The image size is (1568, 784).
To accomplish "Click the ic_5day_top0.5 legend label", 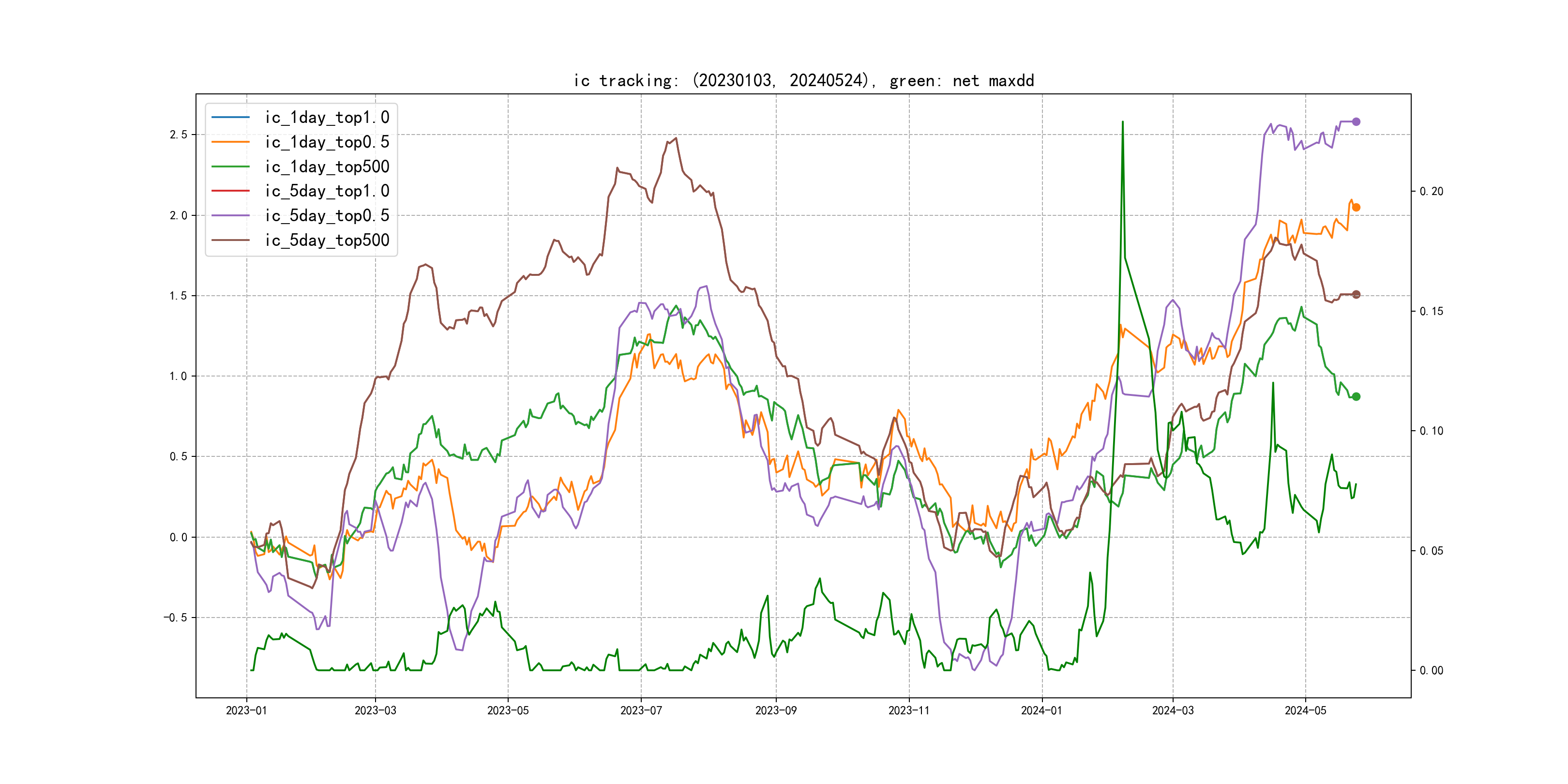I will click(327, 215).
